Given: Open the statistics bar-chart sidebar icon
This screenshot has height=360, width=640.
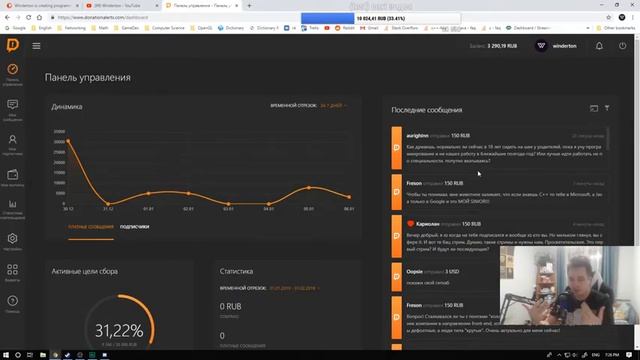Looking at the screenshot, I should (x=13, y=204).
